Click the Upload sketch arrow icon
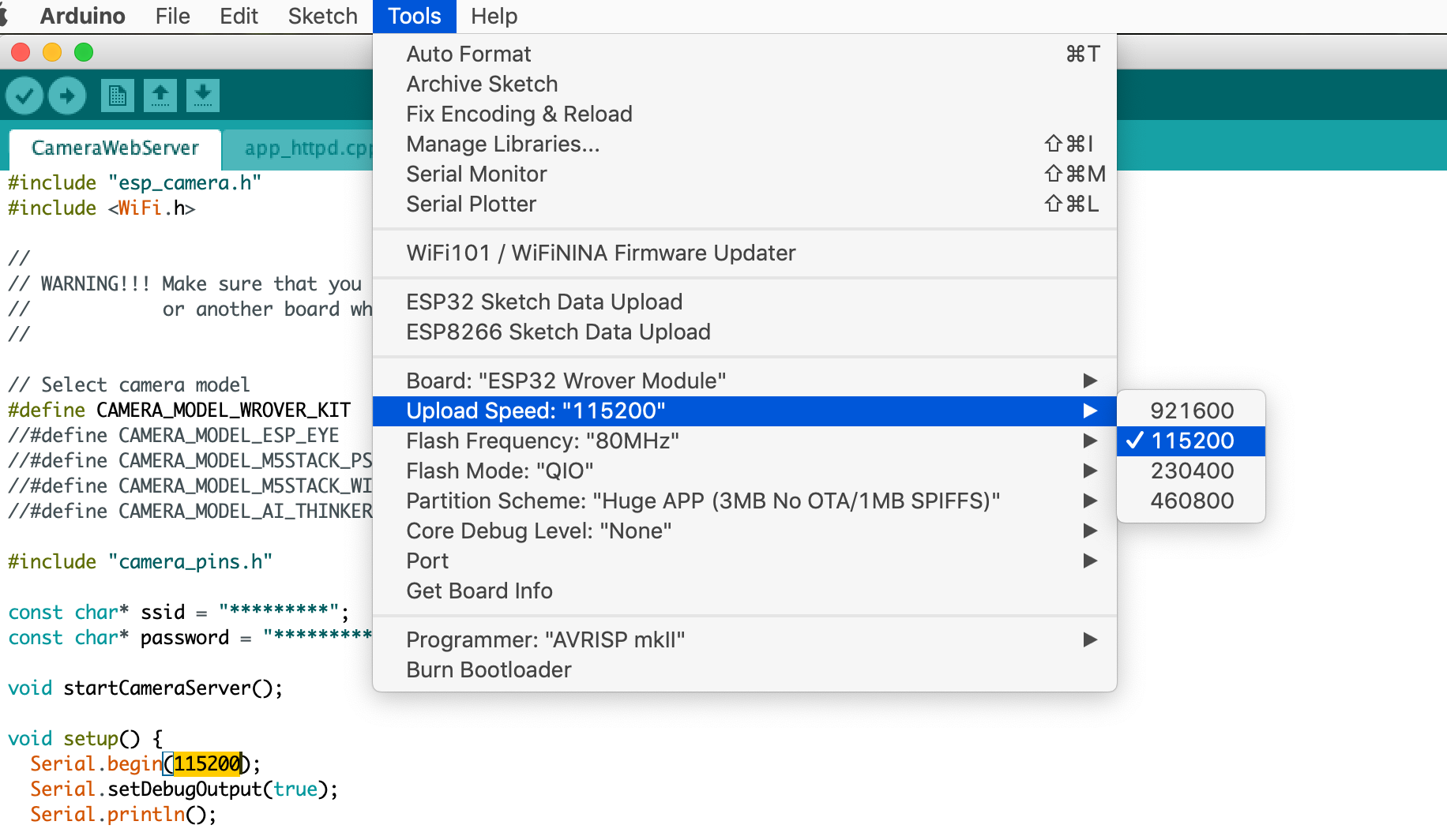This screenshot has height=840, width=1447. [x=67, y=96]
